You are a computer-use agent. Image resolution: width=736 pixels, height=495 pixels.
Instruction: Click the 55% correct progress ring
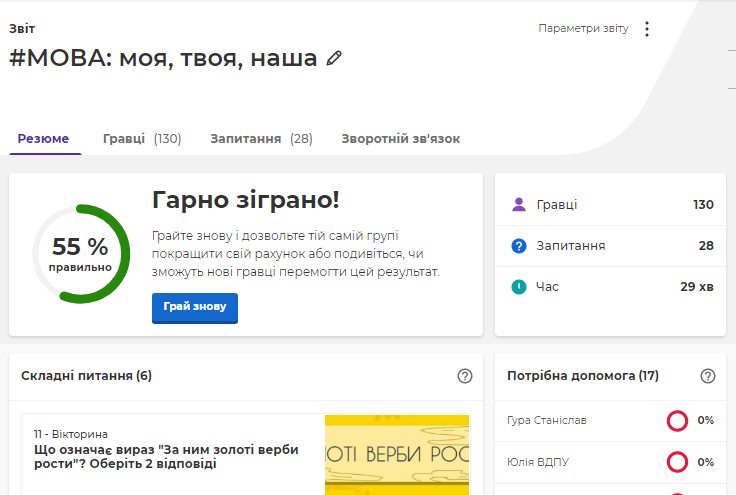pos(81,254)
